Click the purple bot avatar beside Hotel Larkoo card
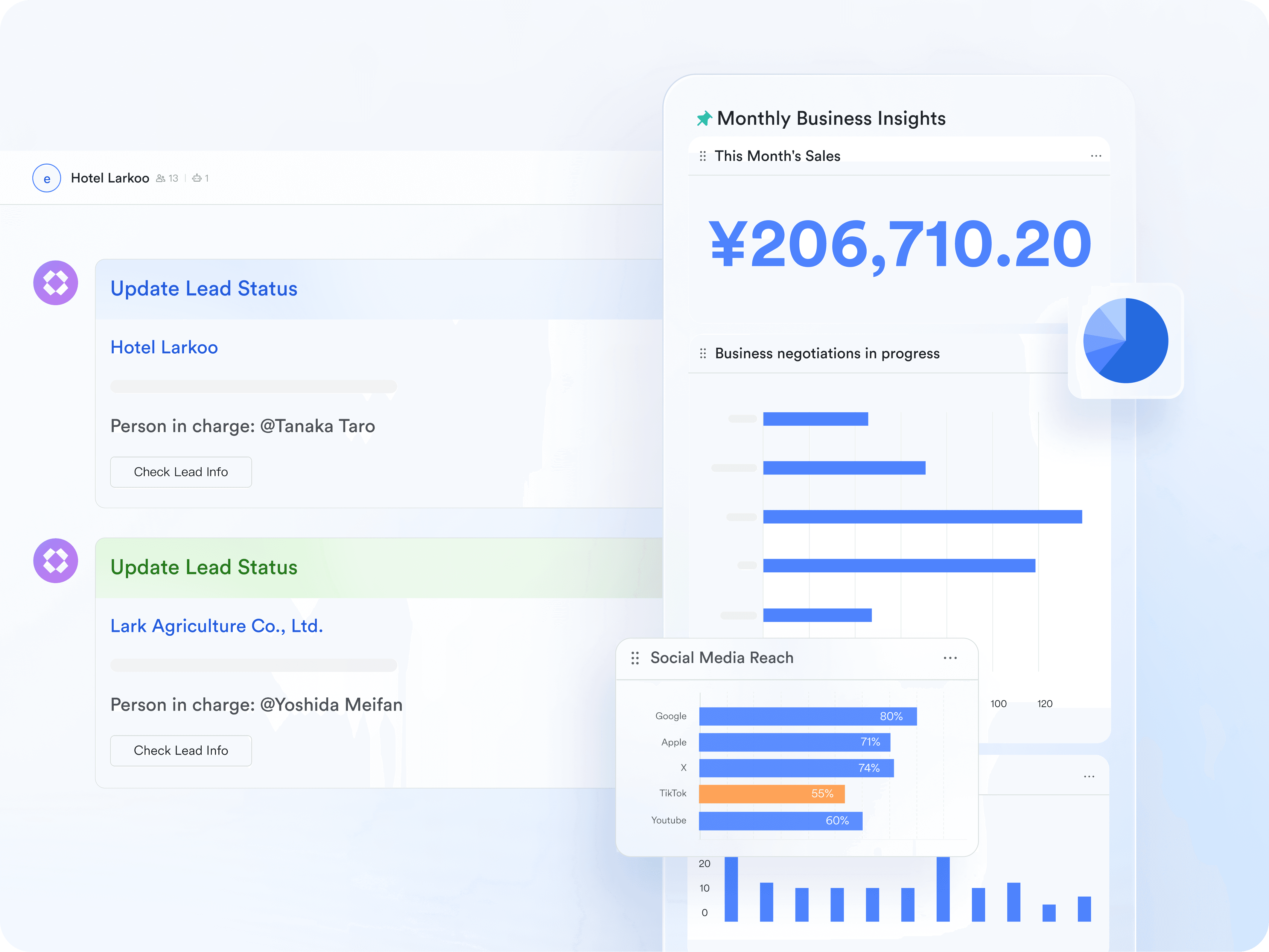The height and width of the screenshot is (952, 1269). tap(56, 283)
